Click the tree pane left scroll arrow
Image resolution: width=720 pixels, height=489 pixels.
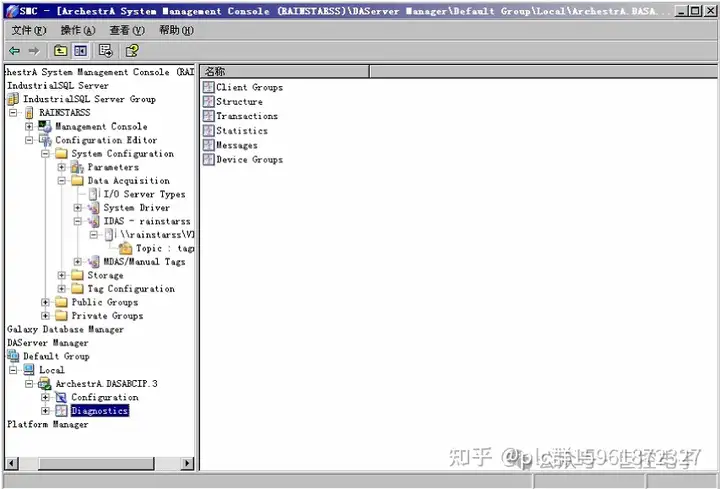(x=12, y=463)
